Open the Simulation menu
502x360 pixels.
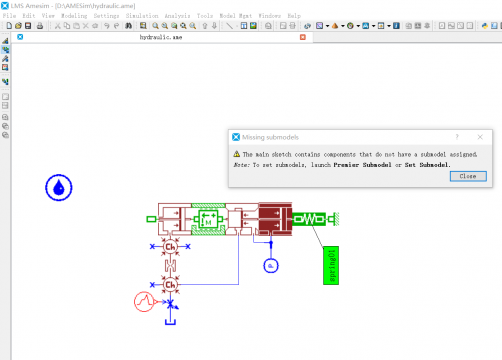point(142,16)
